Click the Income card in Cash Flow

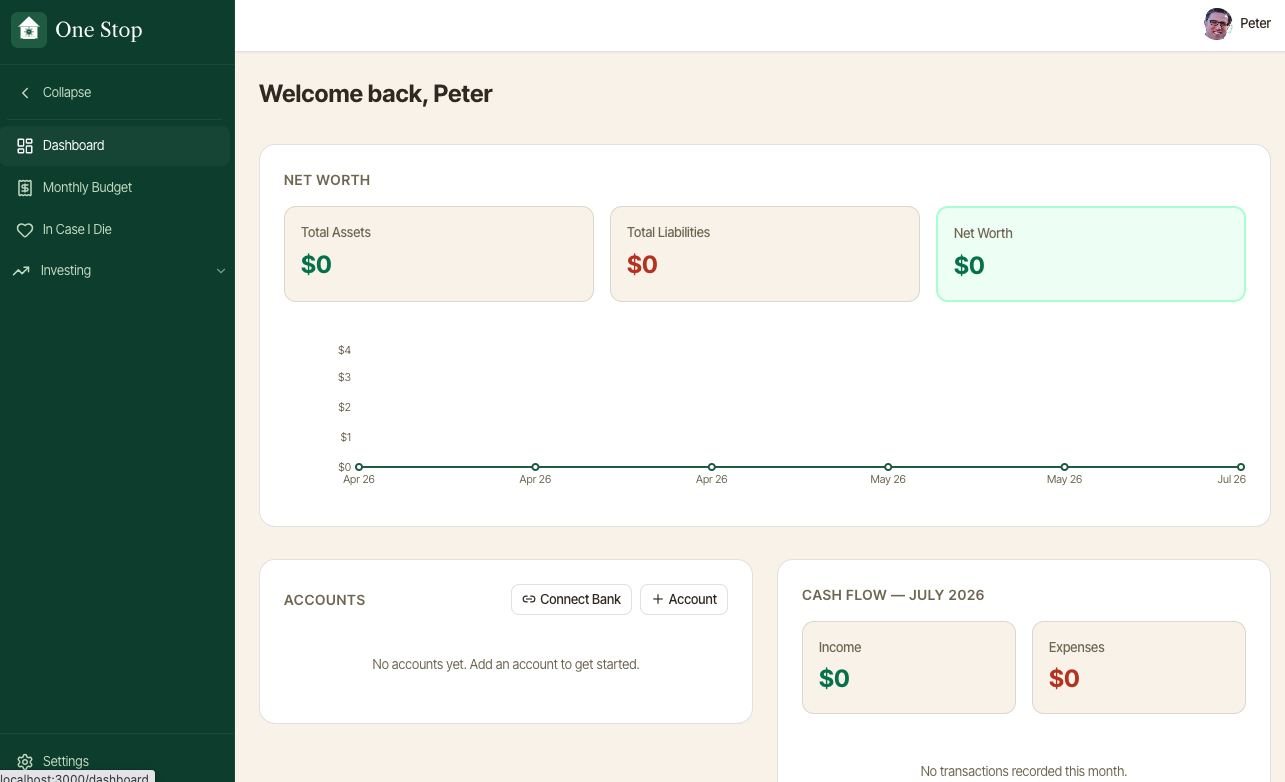tap(909, 668)
